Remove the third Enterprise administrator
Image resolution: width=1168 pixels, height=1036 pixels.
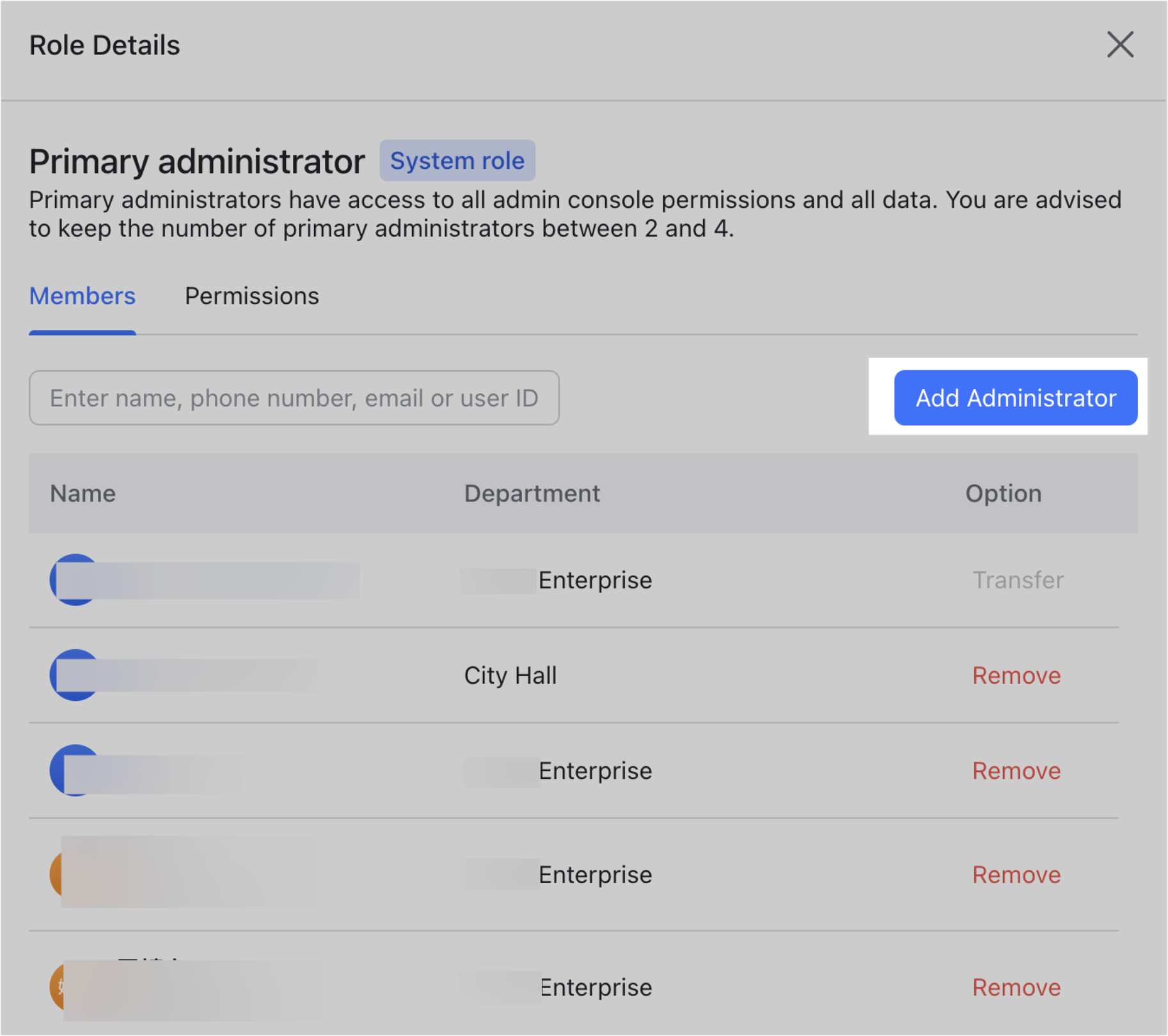[1016, 771]
